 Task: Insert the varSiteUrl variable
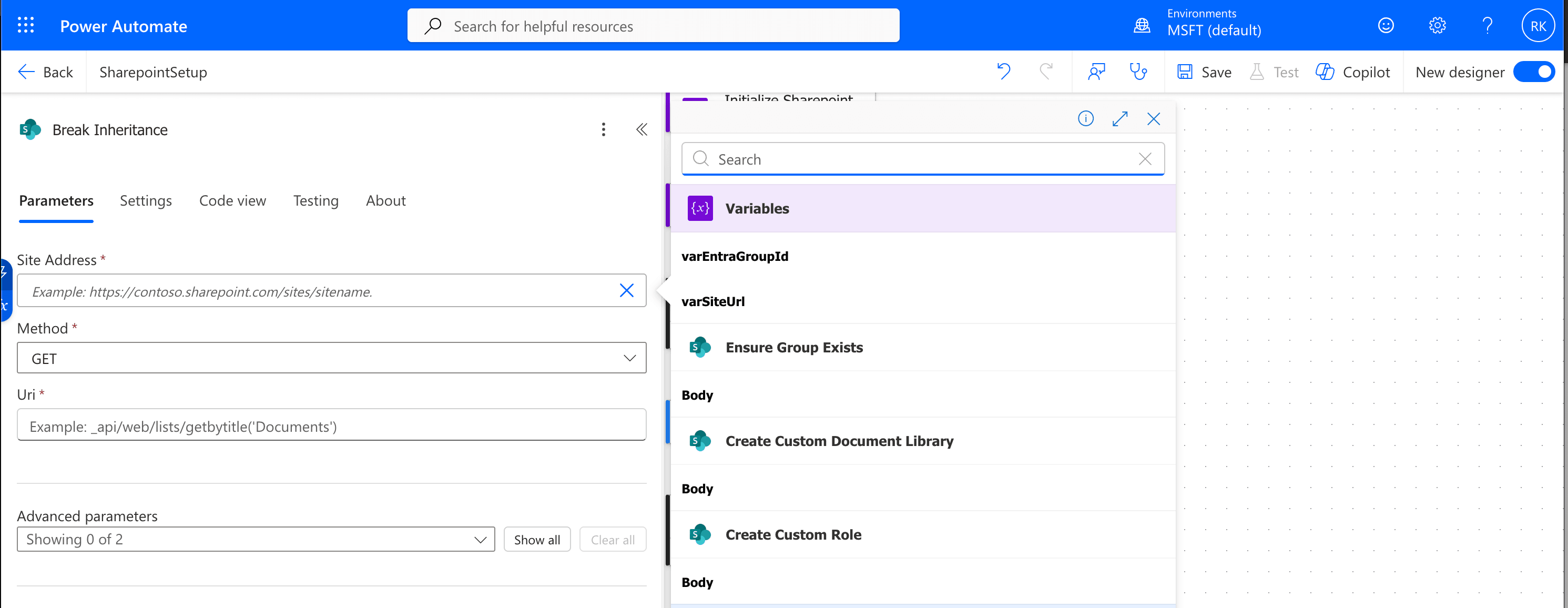[713, 301]
